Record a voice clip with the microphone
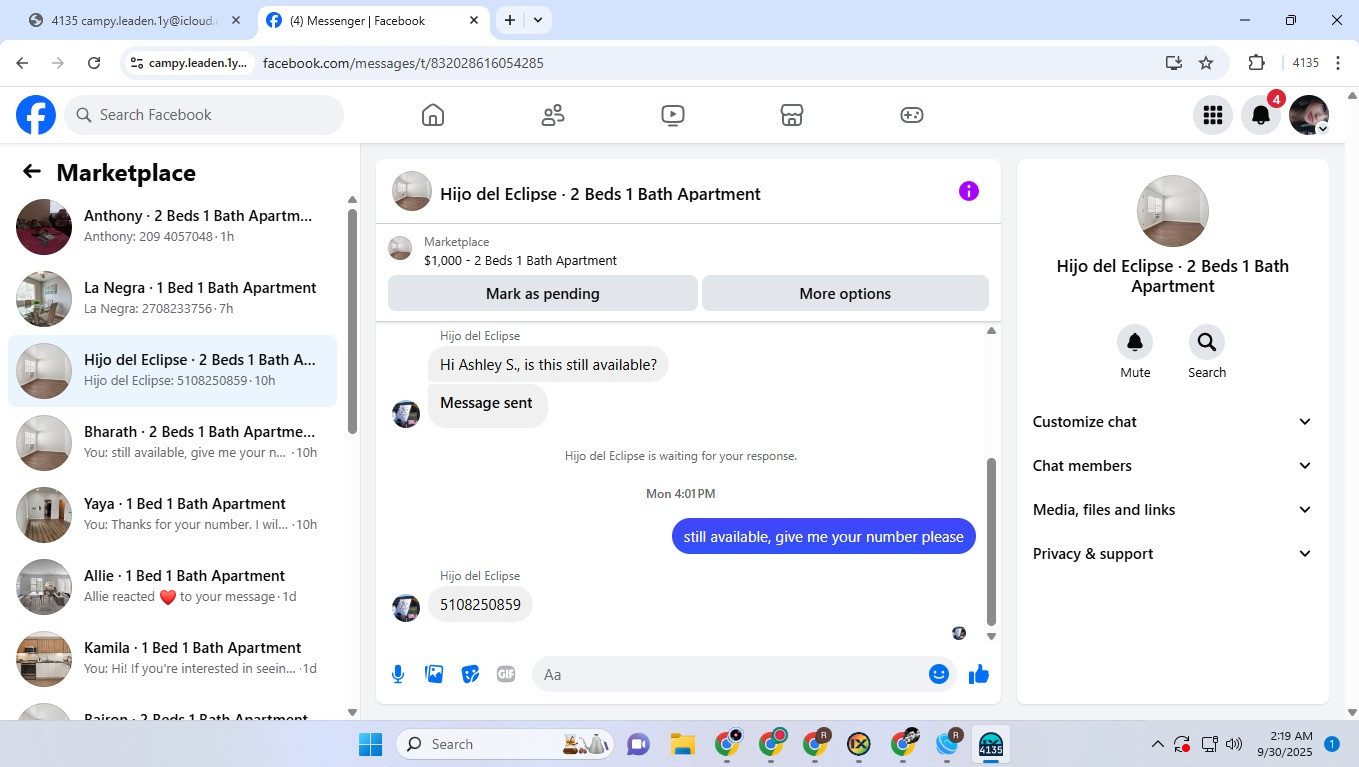 (x=398, y=674)
